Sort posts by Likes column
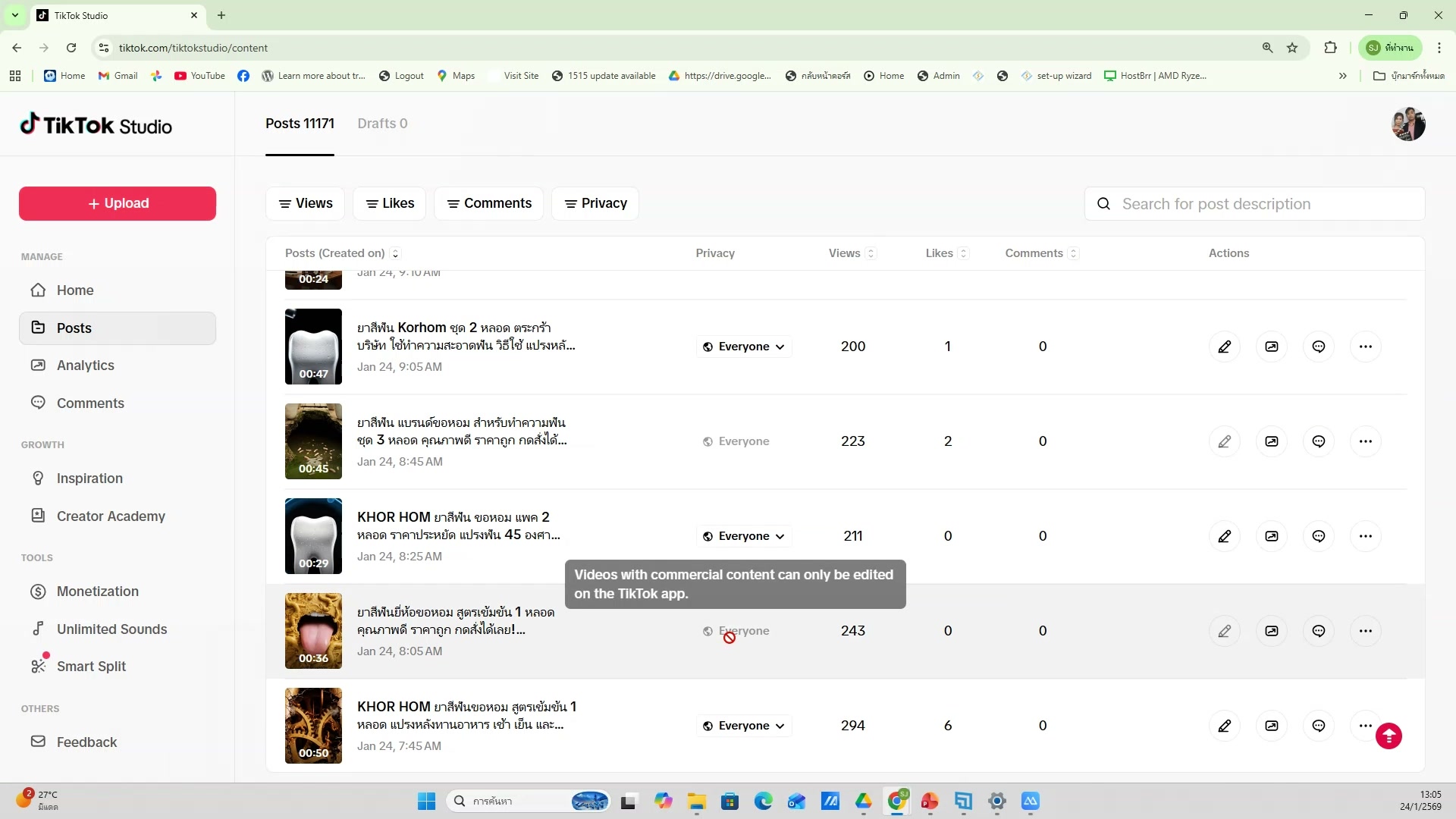The height and width of the screenshot is (819, 1456). click(x=963, y=253)
